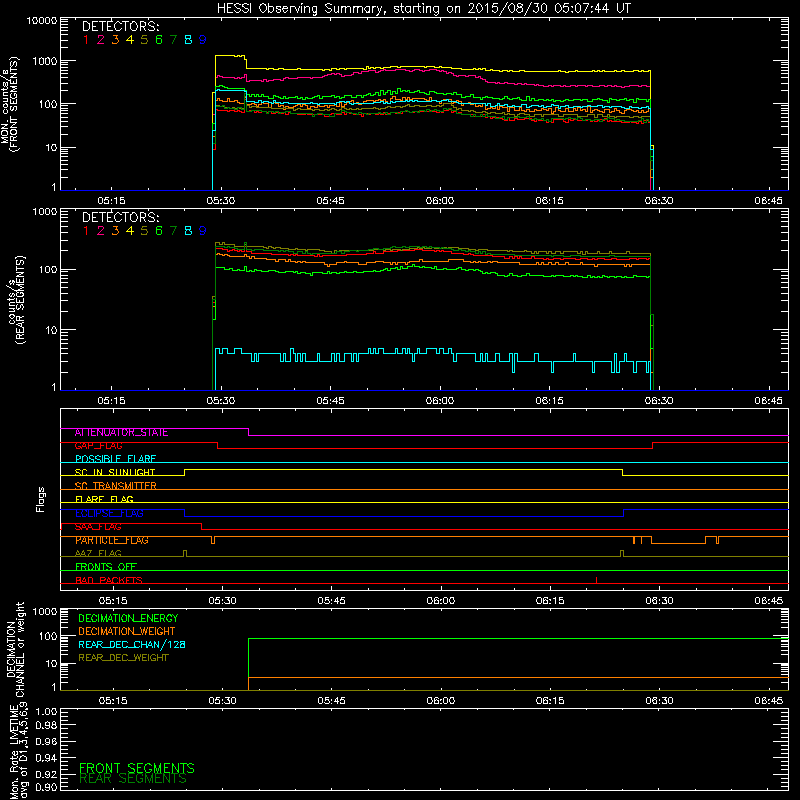Select detector 6 in front segments legend
This screenshot has width=800, height=800.
(x=159, y=40)
